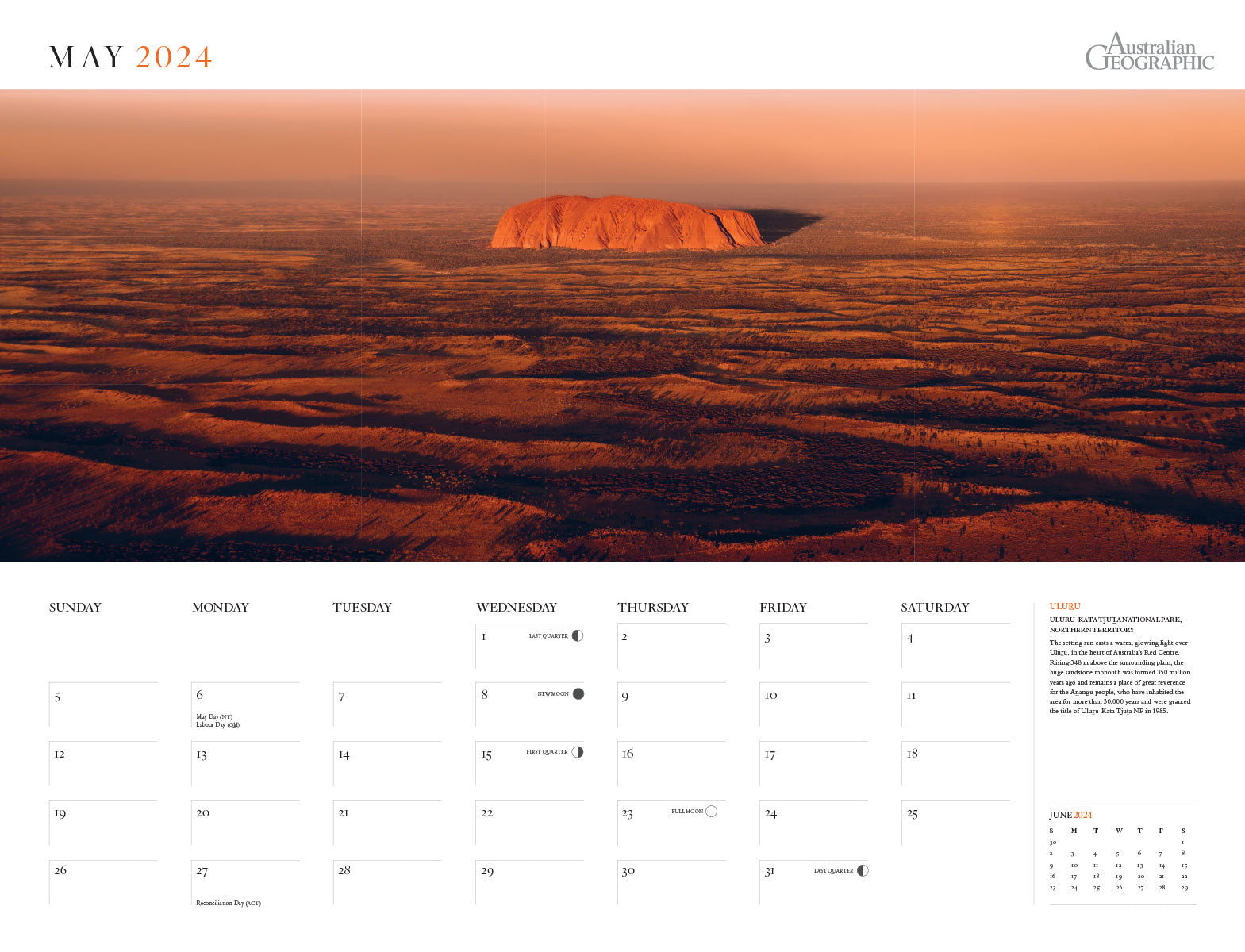The height and width of the screenshot is (952, 1245).
Task: Select the date number 25 on Saturday
Action: 912,813
